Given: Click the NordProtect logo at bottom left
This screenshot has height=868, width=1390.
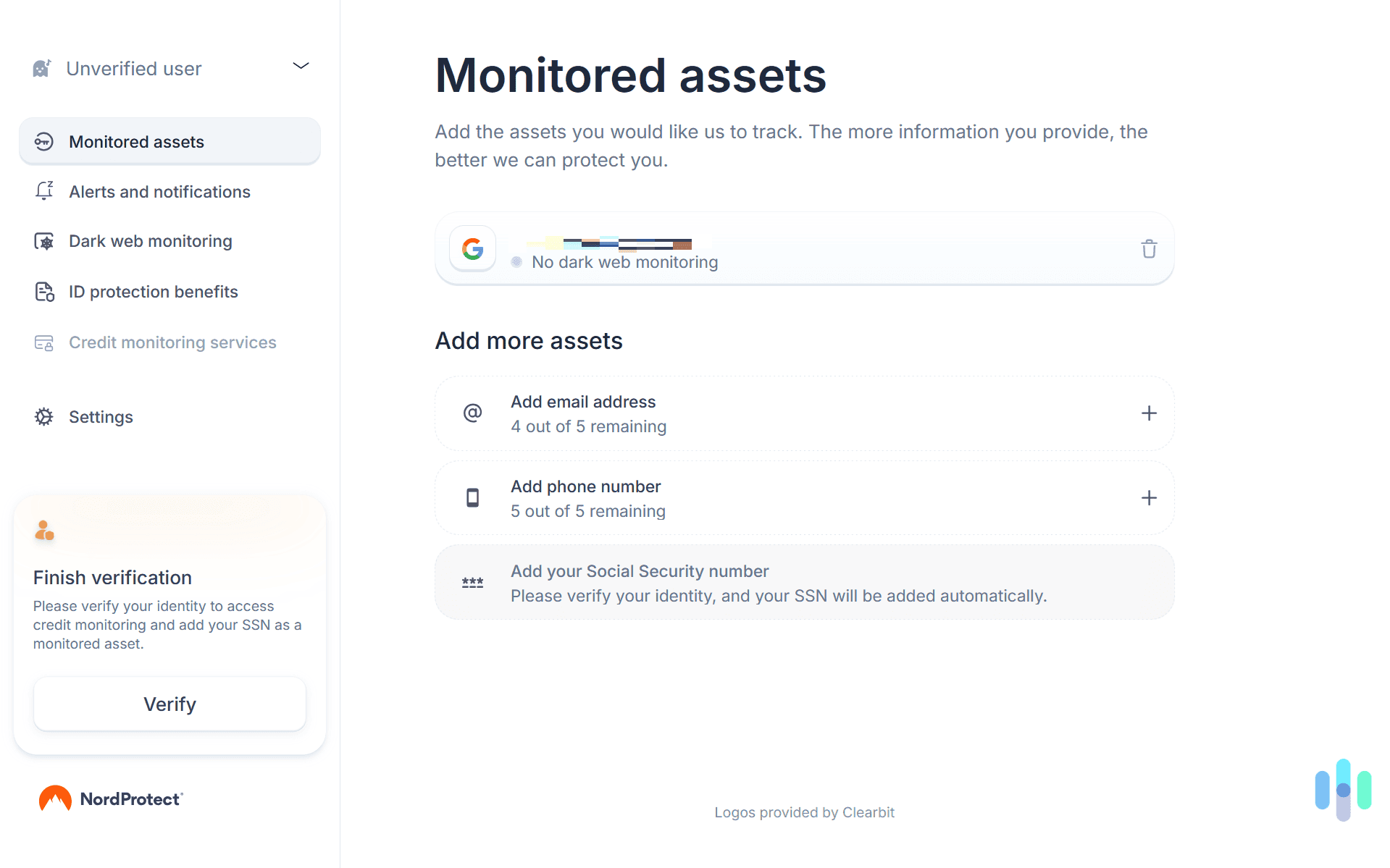Looking at the screenshot, I should click(x=110, y=798).
